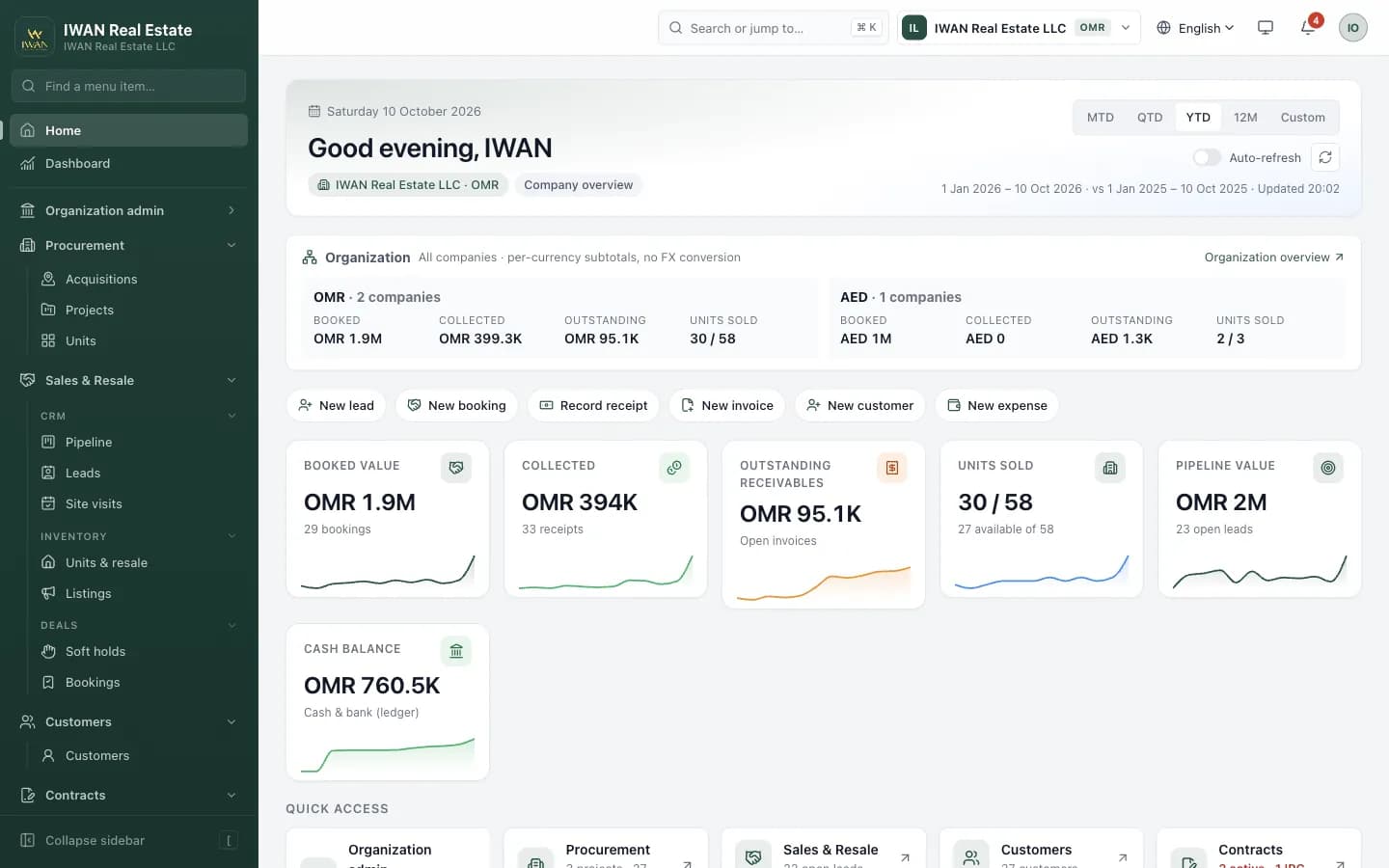Click the Units Sold building icon
This screenshot has width=1389, height=868.
(1110, 468)
